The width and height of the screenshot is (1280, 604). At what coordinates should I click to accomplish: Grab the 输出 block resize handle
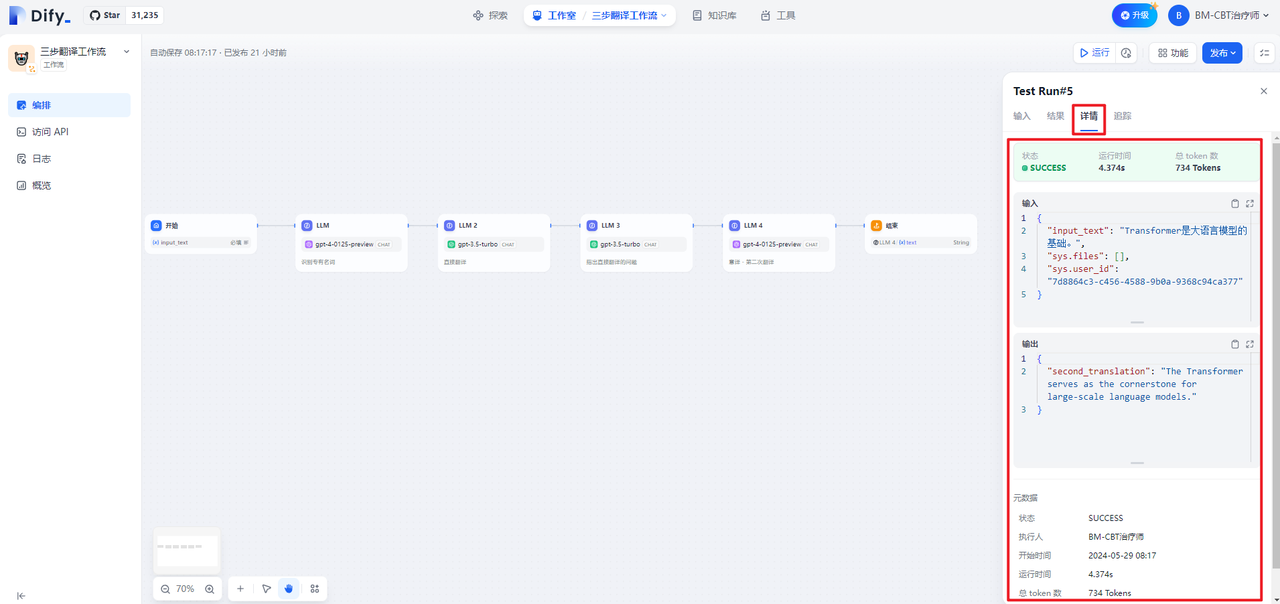coord(1137,463)
